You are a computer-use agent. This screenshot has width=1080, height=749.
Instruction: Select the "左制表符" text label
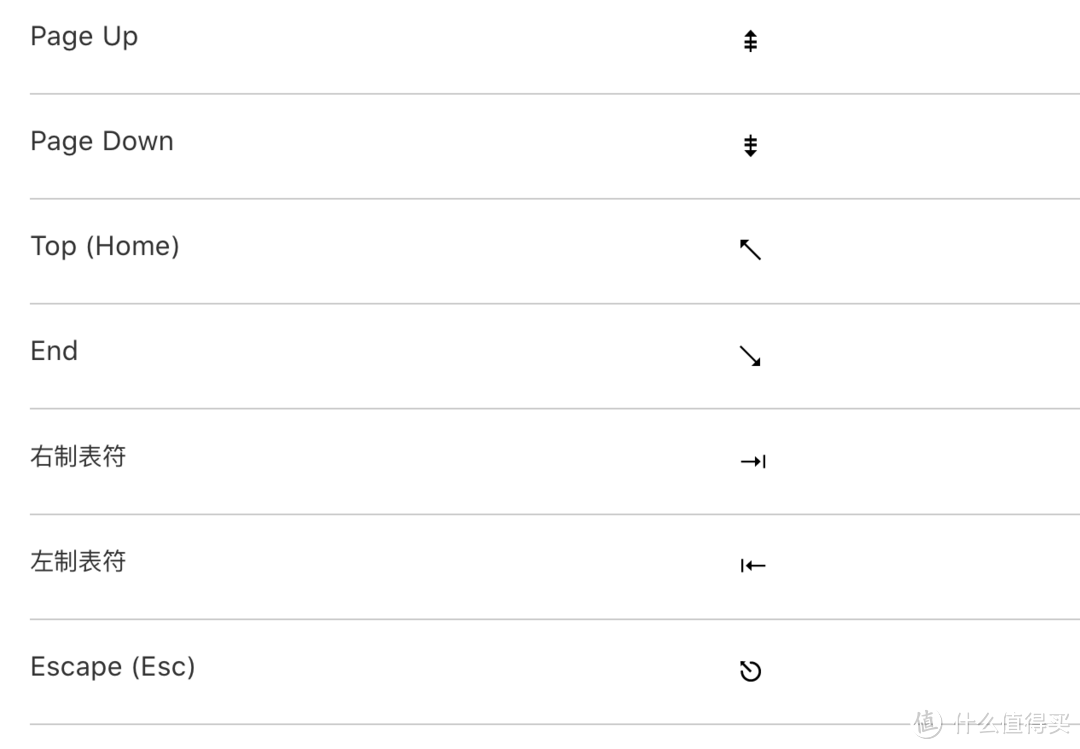(78, 562)
